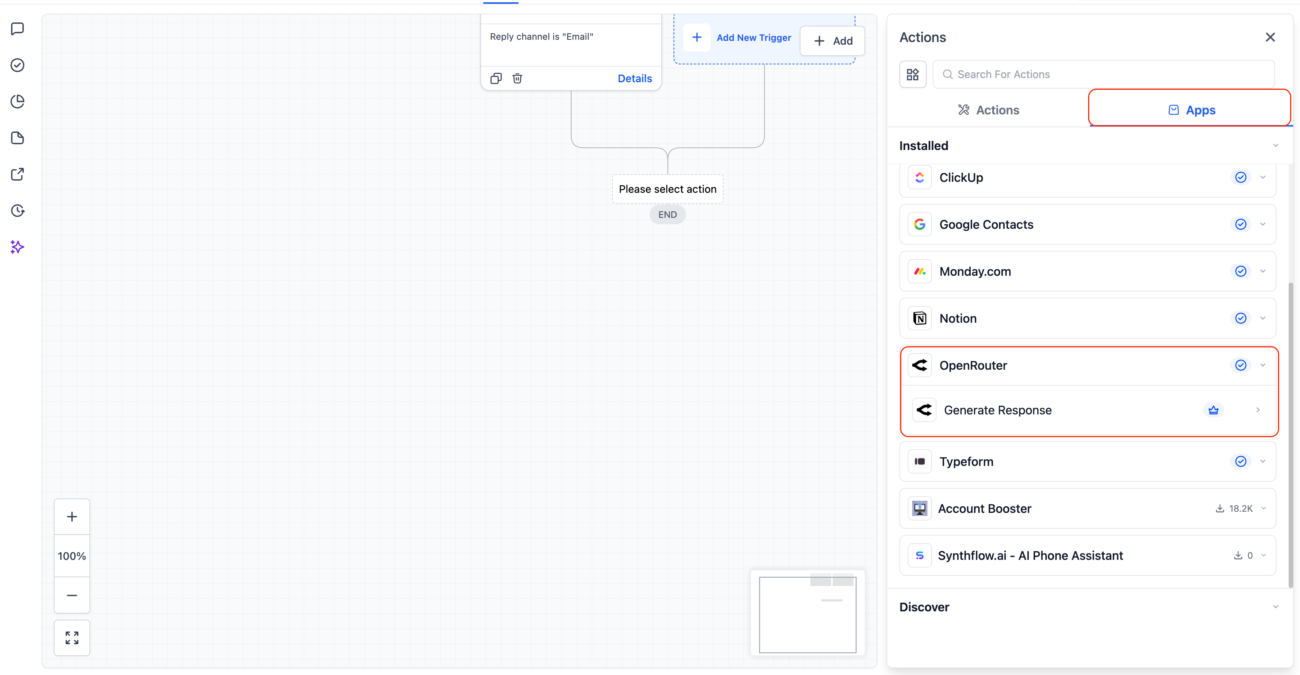Click the Details link on the trigger card

tap(634, 77)
